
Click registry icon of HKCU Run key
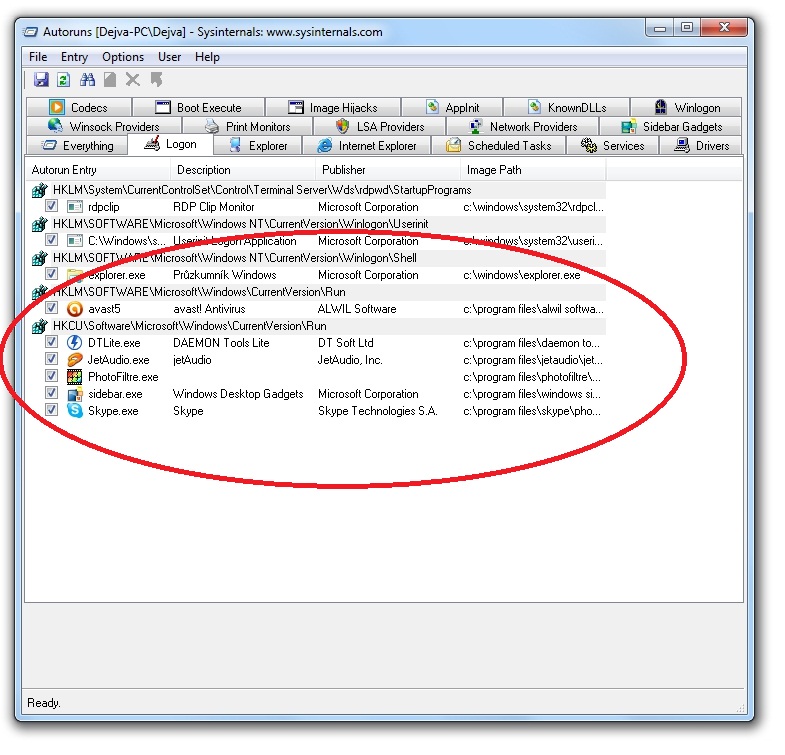40,327
